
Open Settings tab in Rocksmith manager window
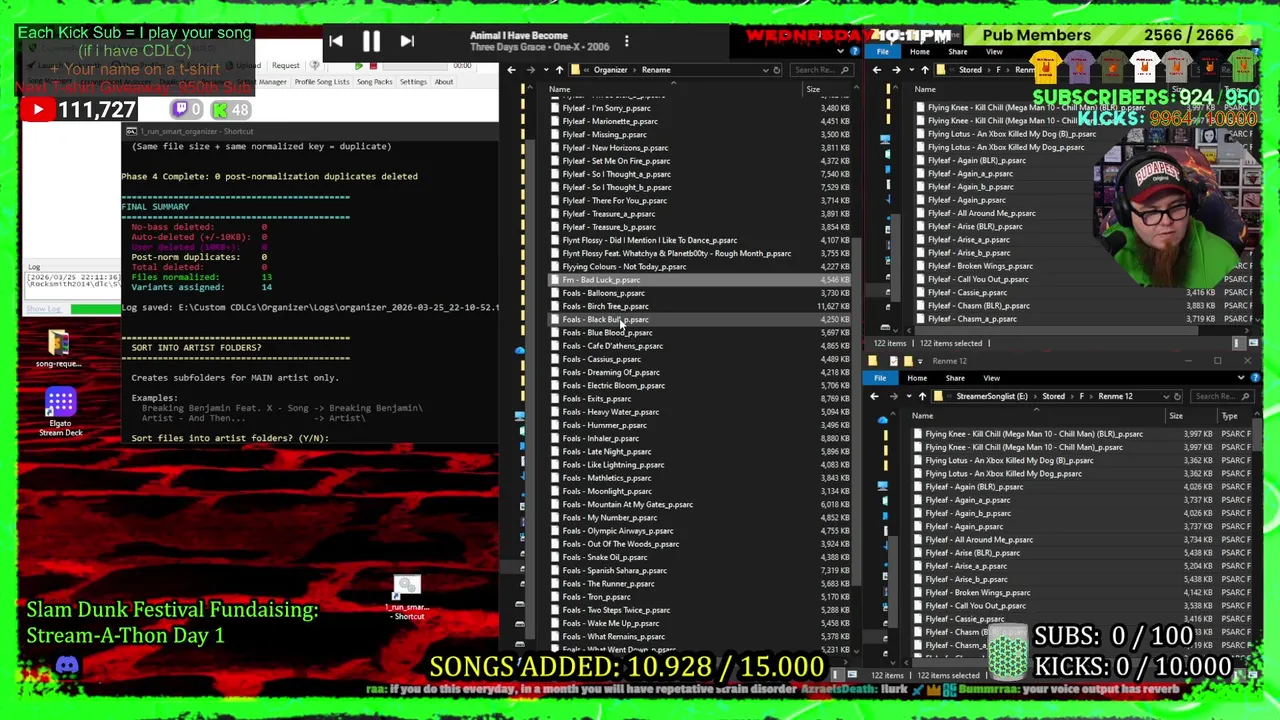coord(413,82)
